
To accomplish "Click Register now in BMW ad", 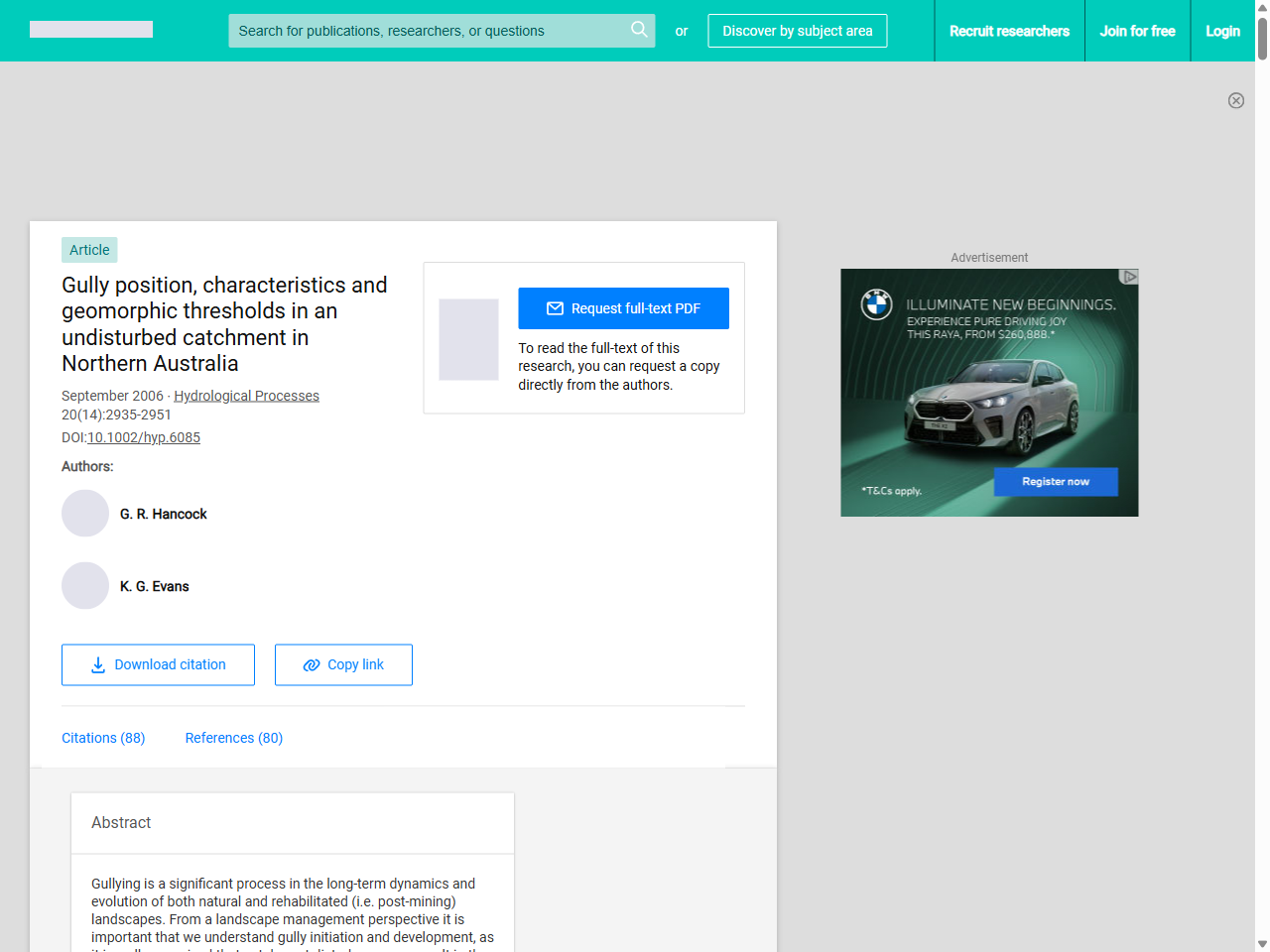I will 1056,481.
